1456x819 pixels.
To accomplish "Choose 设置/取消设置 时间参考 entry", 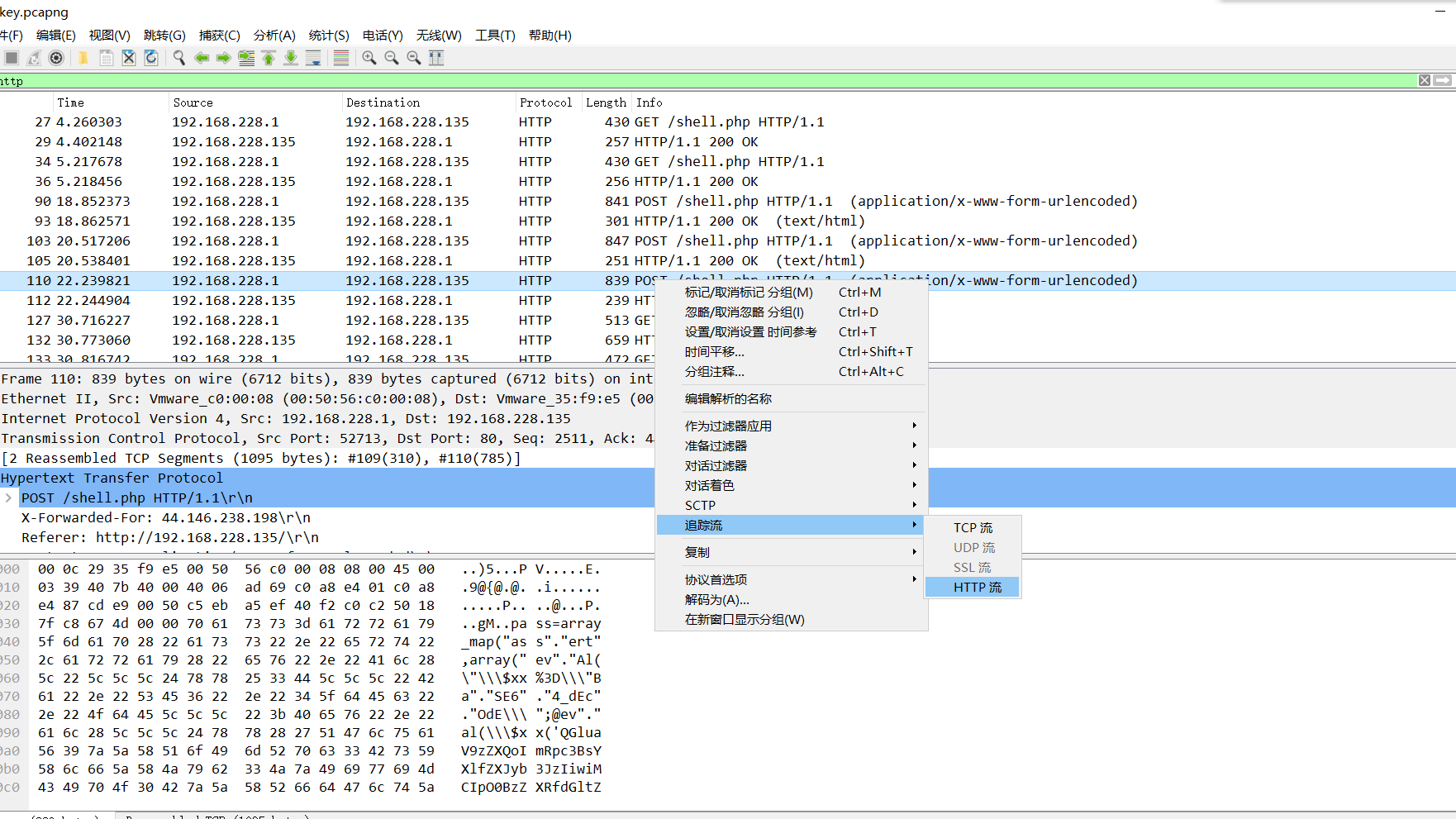I will click(792, 331).
